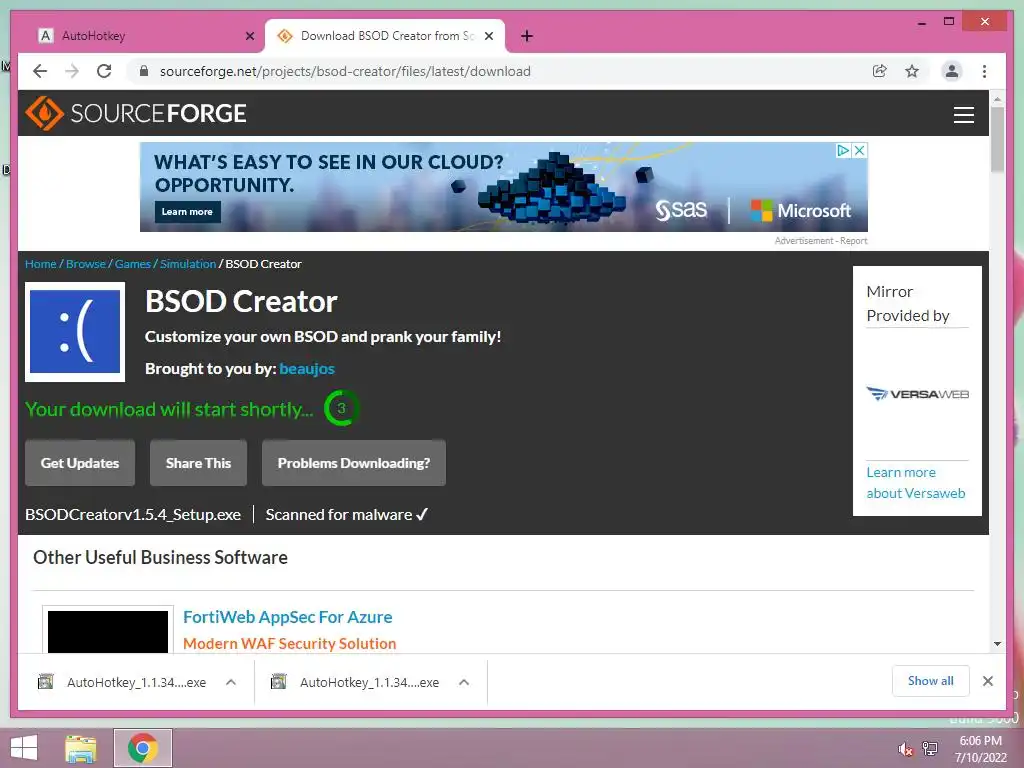Click the browser forward arrow

pyautogui.click(x=72, y=71)
